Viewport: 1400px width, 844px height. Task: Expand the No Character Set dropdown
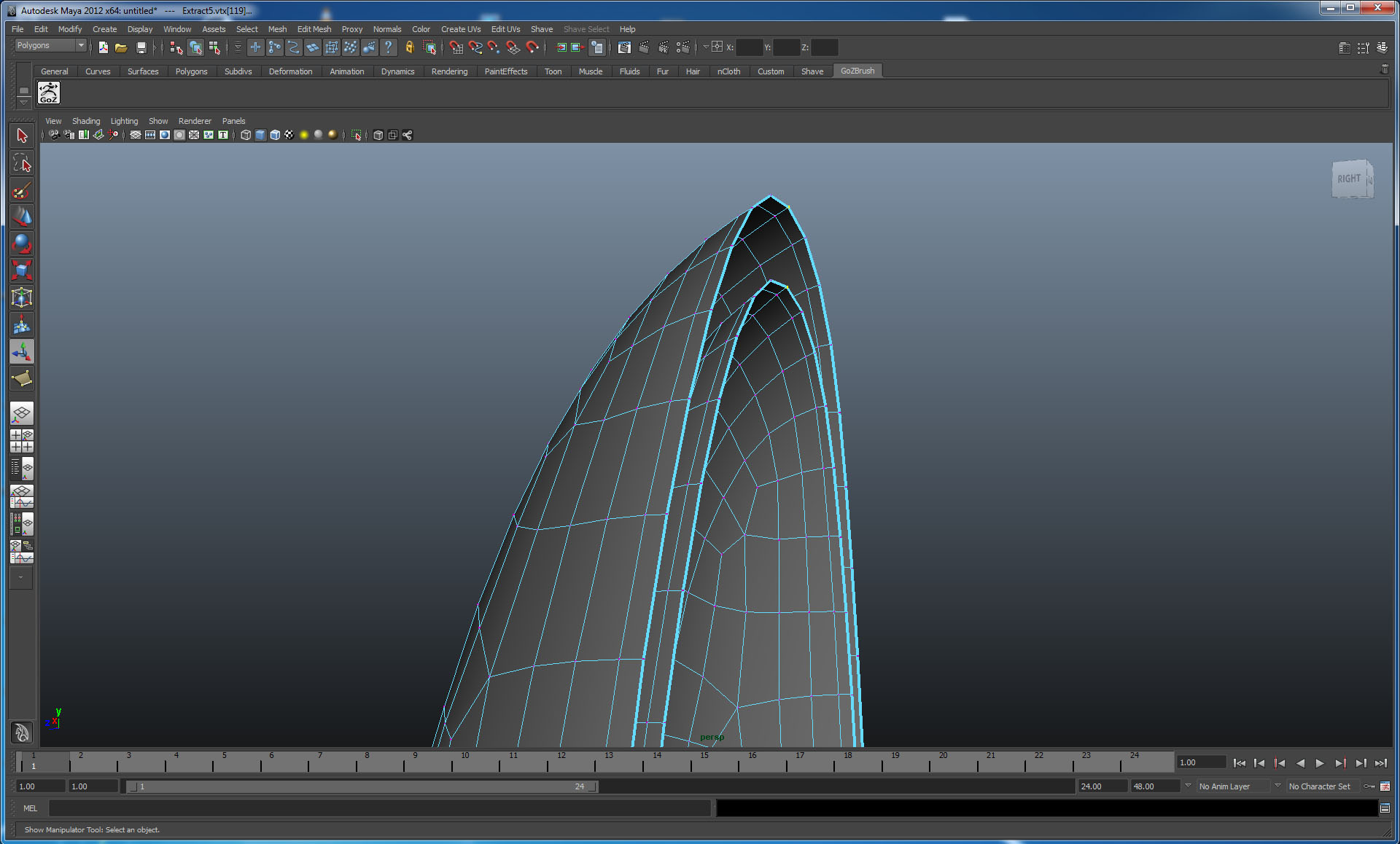point(1277,786)
